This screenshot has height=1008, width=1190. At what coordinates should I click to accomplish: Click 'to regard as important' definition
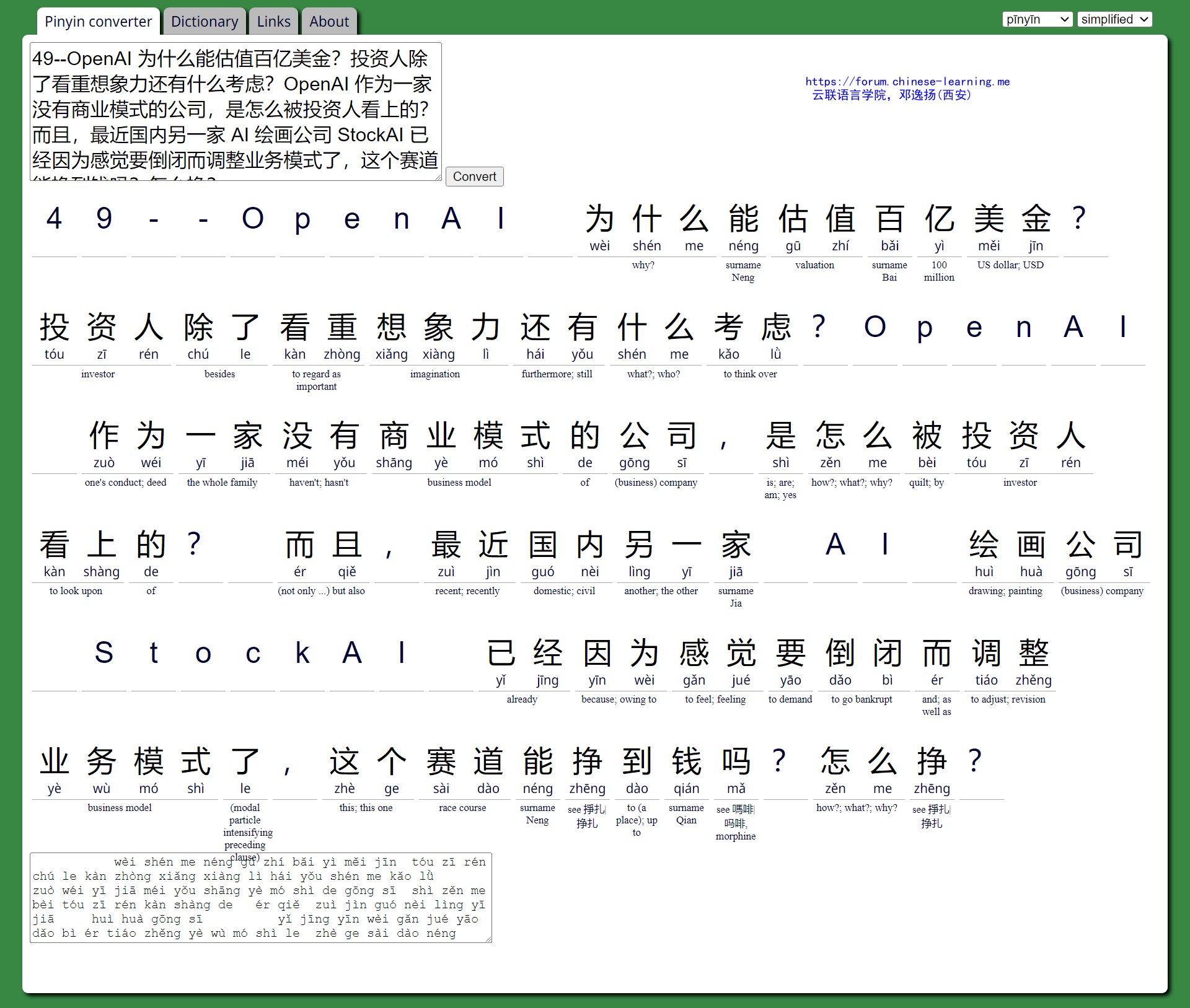click(x=316, y=380)
